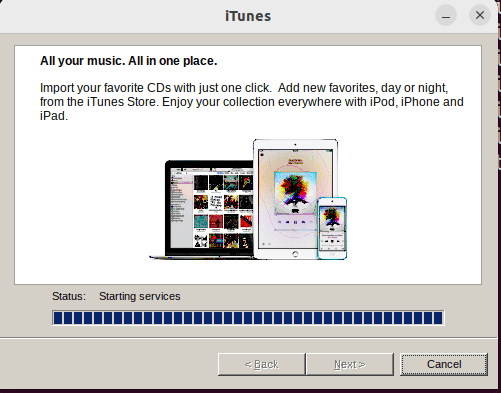Image resolution: width=501 pixels, height=393 pixels.
Task: Click the devices promotional image
Action: click(248, 199)
